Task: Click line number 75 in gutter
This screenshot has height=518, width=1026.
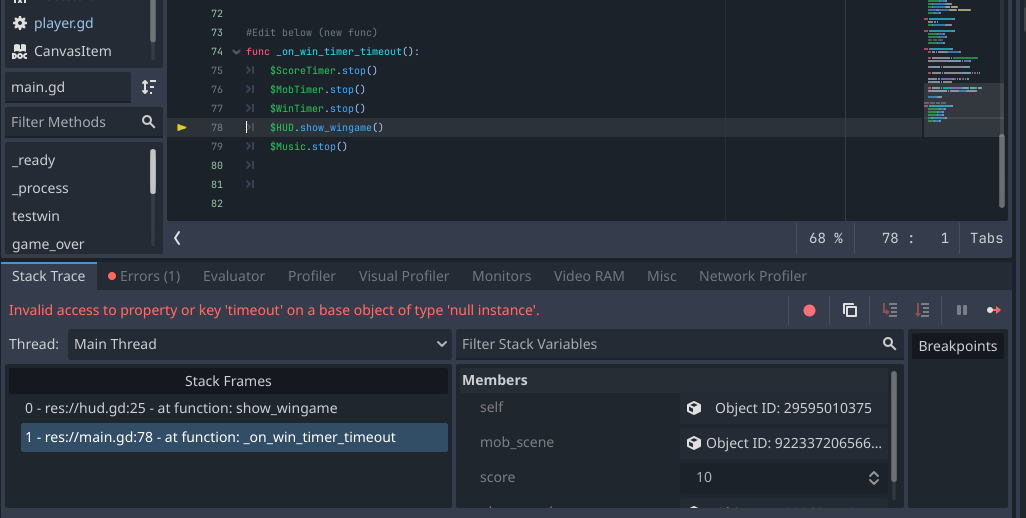Action: pos(217,71)
